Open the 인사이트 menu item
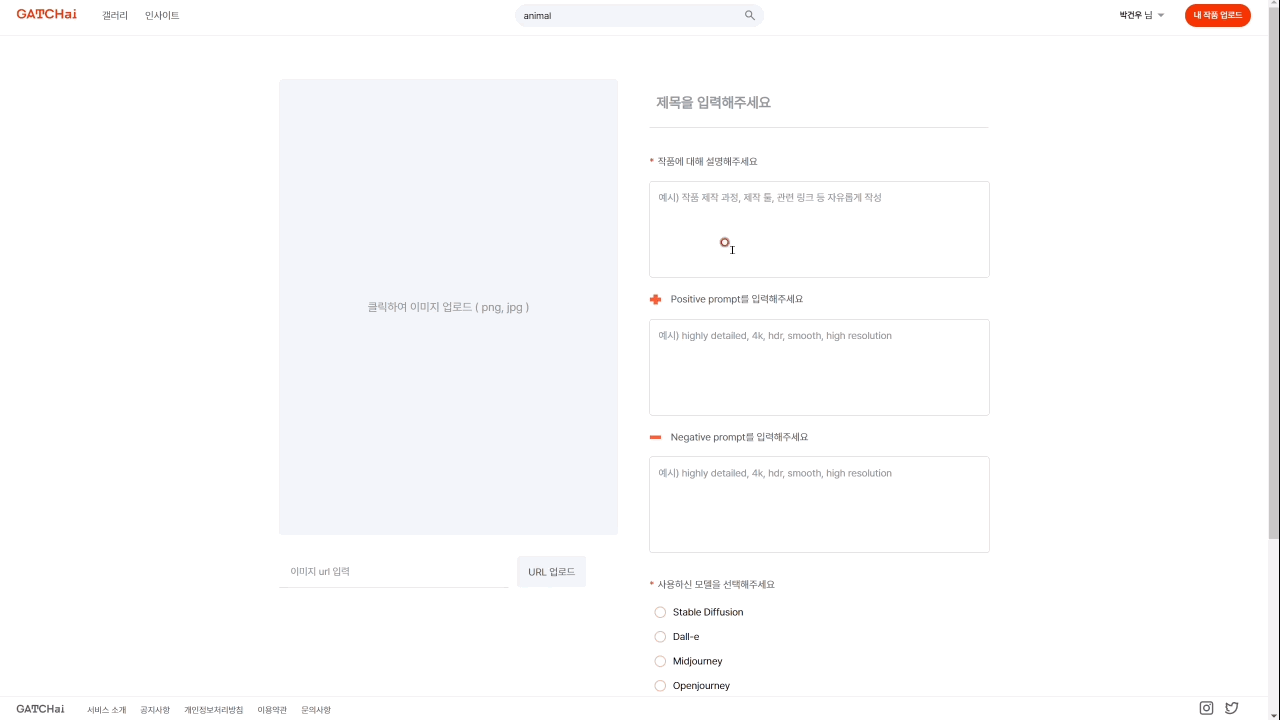 162,16
